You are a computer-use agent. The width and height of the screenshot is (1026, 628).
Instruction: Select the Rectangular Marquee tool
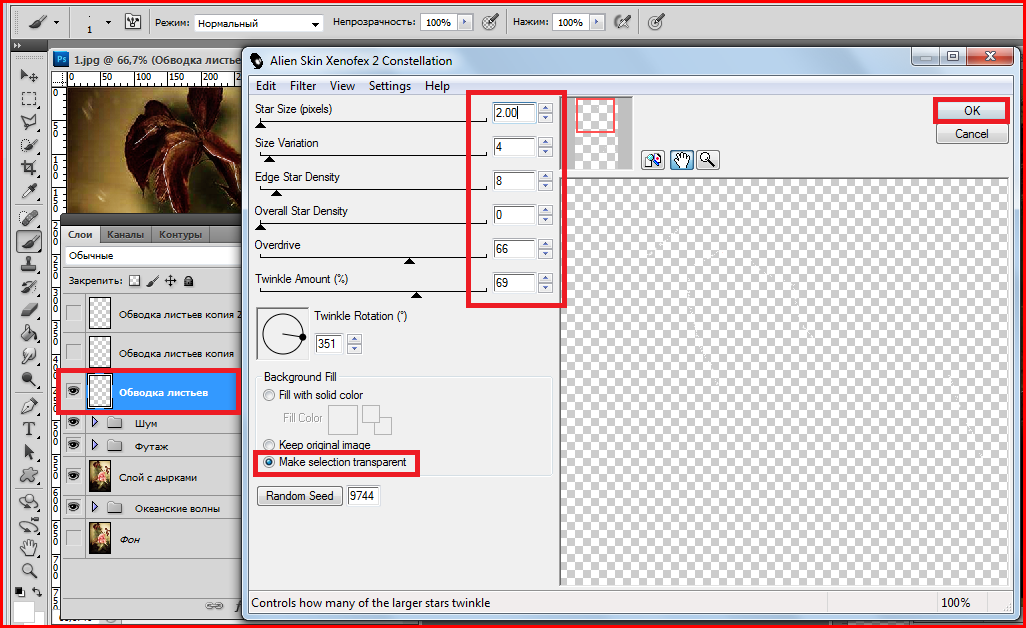tap(29, 99)
